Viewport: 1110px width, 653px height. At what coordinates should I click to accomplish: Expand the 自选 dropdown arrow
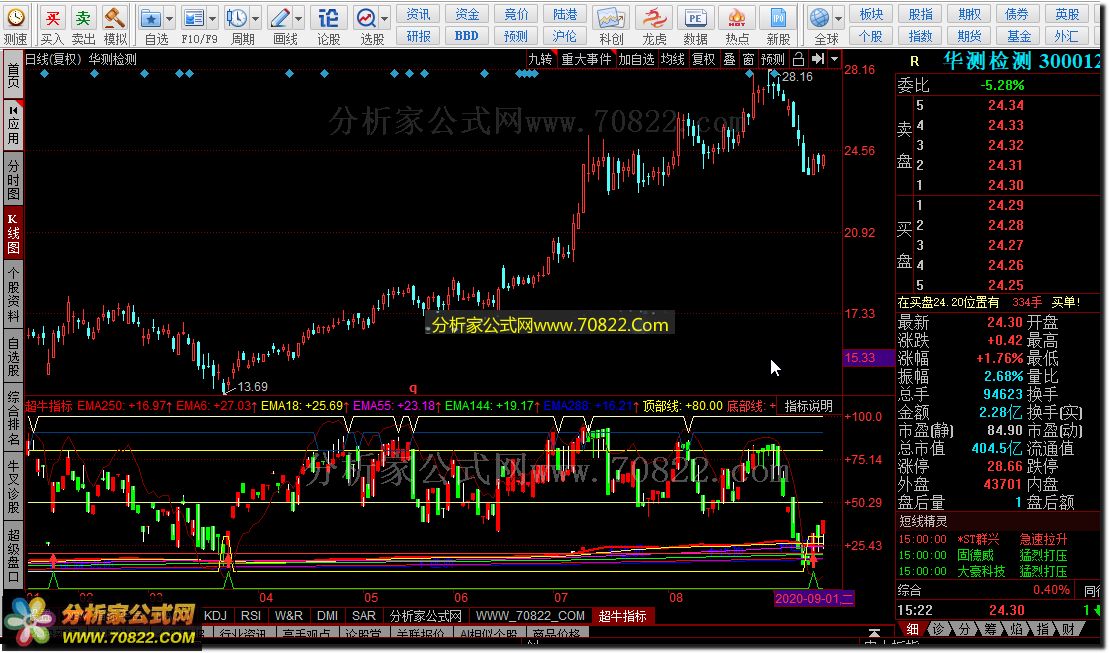pyautogui.click(x=169, y=18)
